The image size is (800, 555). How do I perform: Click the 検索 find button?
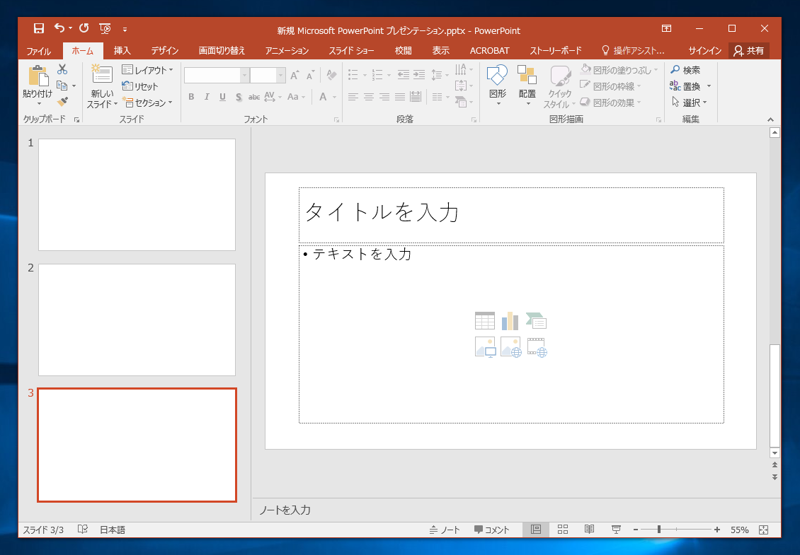click(x=686, y=70)
